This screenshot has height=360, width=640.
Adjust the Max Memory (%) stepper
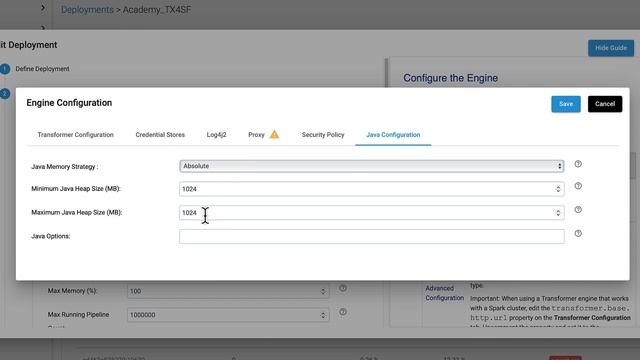point(323,291)
